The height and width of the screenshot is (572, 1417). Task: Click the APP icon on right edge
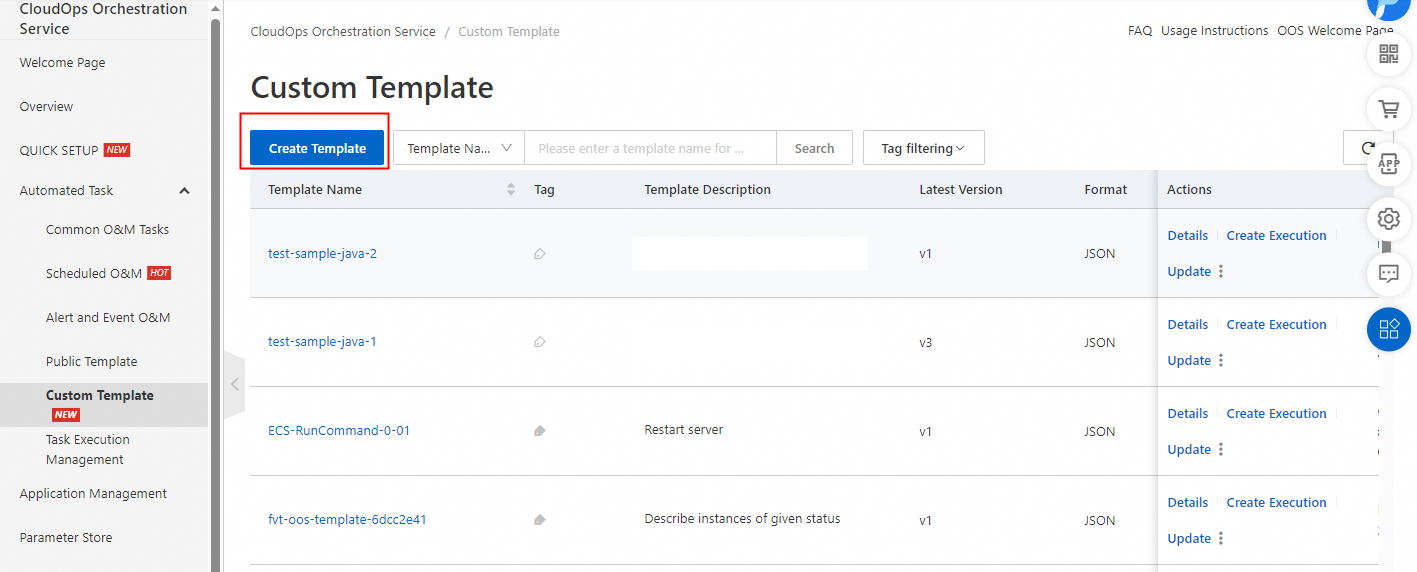click(1389, 163)
